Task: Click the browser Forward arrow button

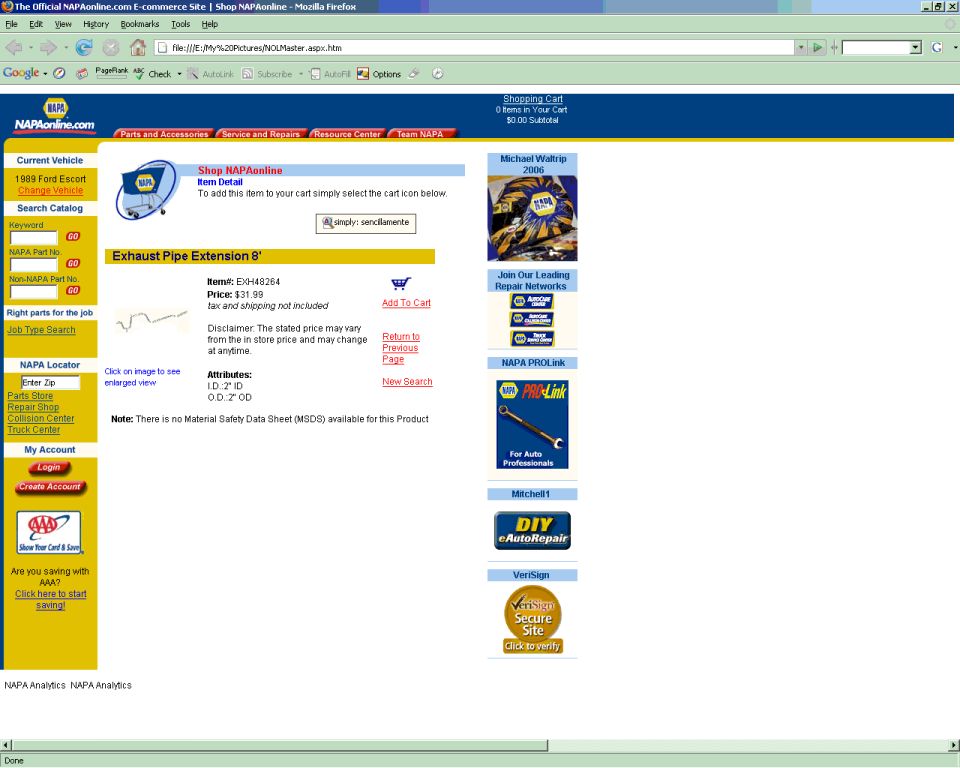Action: tap(48, 48)
